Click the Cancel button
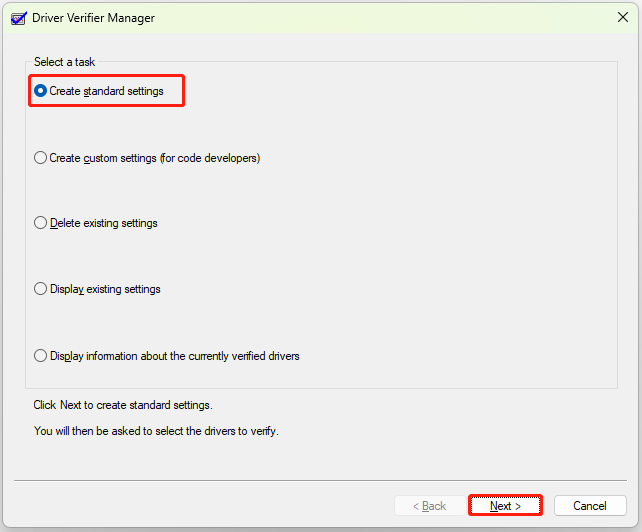Viewport: 642px width, 532px height. coord(590,506)
